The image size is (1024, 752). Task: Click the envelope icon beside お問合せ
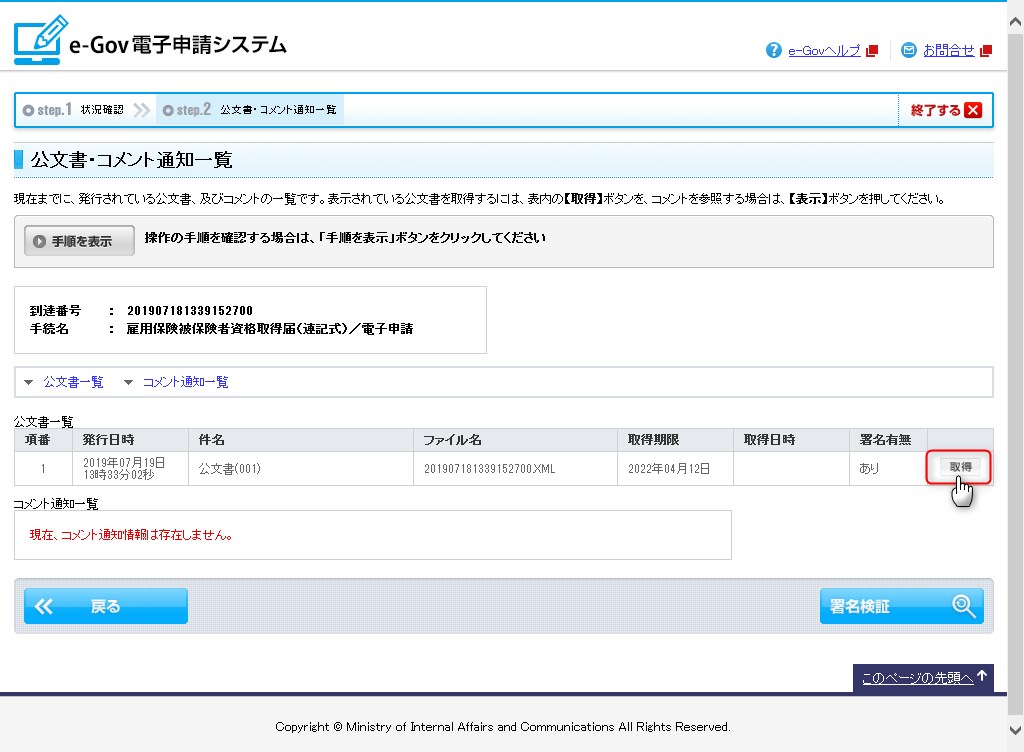[908, 50]
